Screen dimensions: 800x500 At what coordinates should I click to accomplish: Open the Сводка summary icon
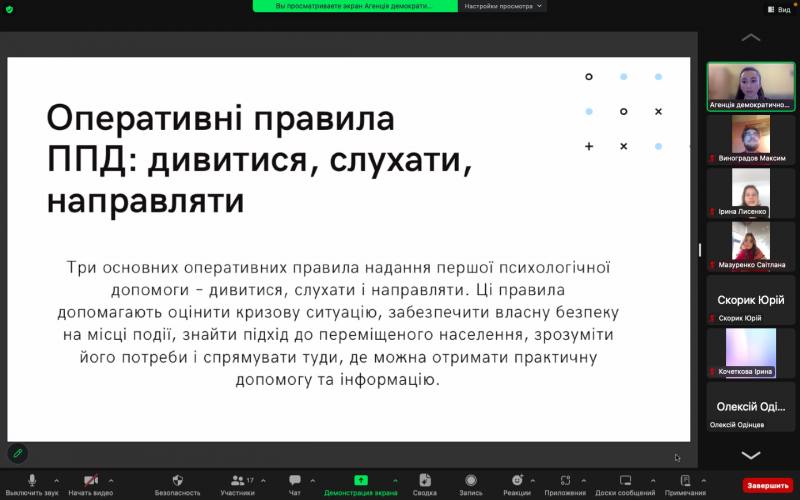(x=425, y=481)
